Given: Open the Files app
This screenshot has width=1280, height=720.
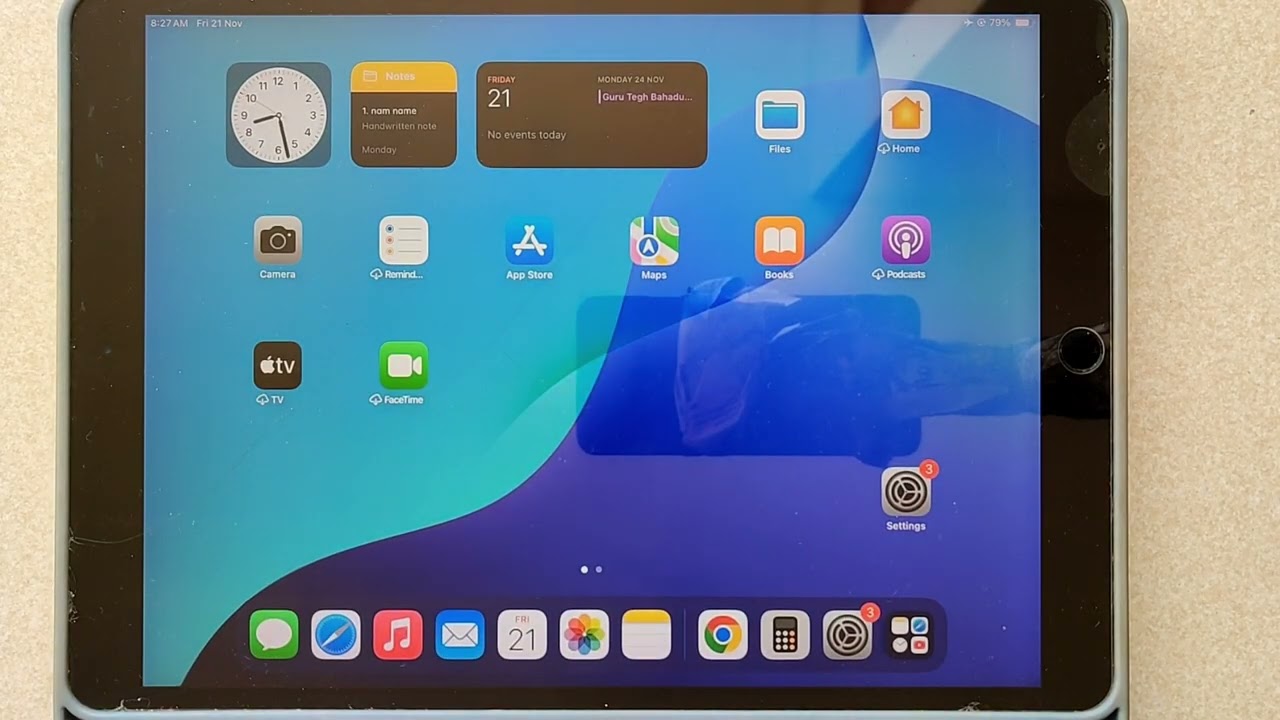Looking at the screenshot, I should tap(779, 115).
